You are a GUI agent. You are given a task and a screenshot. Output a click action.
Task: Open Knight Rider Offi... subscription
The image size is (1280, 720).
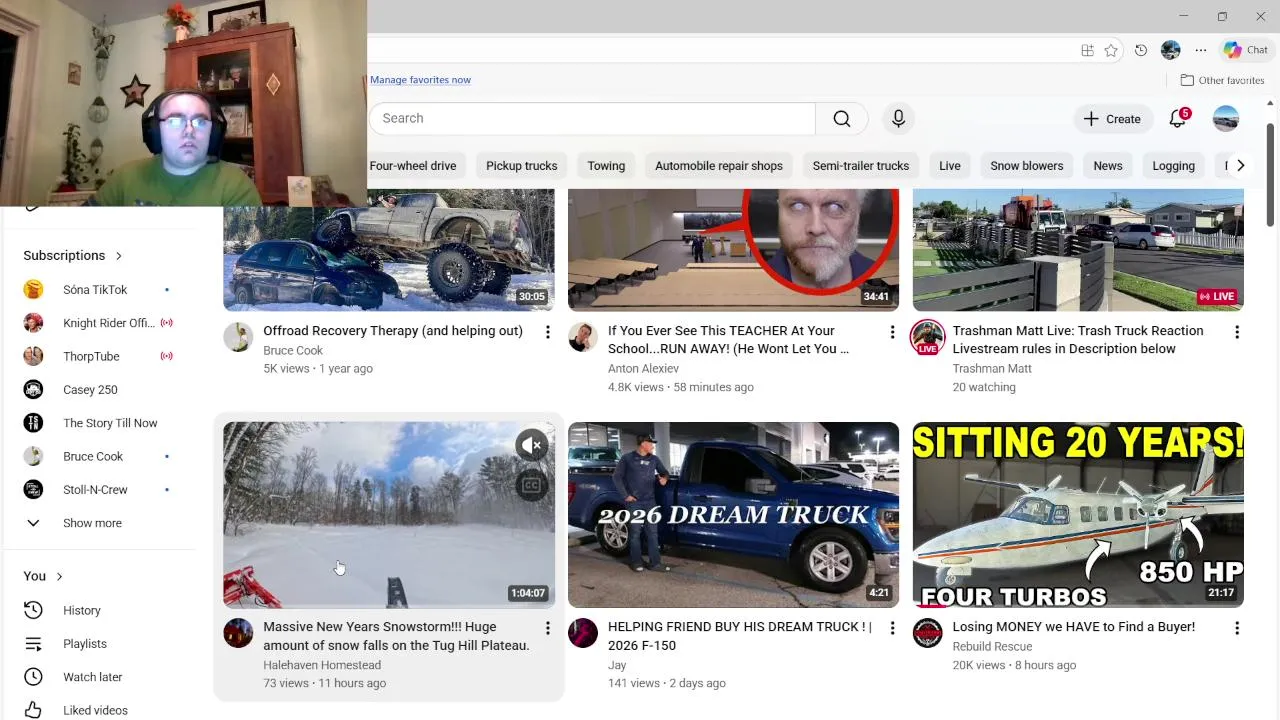[98, 323]
